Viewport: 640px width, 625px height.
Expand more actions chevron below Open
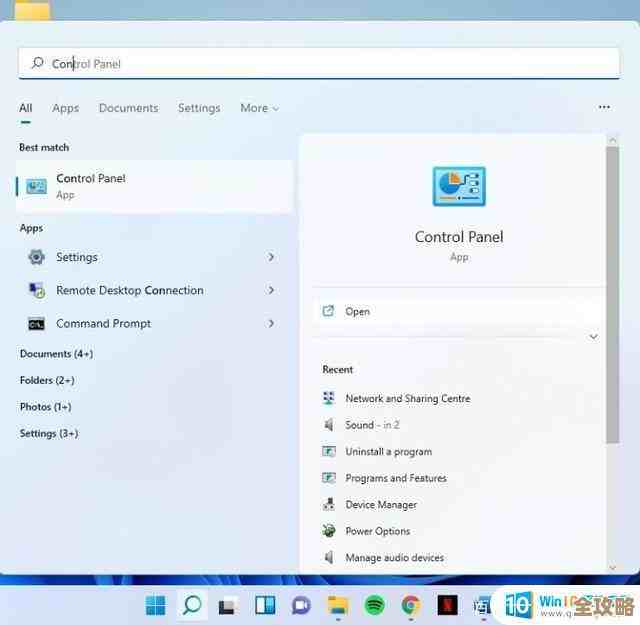point(593,337)
